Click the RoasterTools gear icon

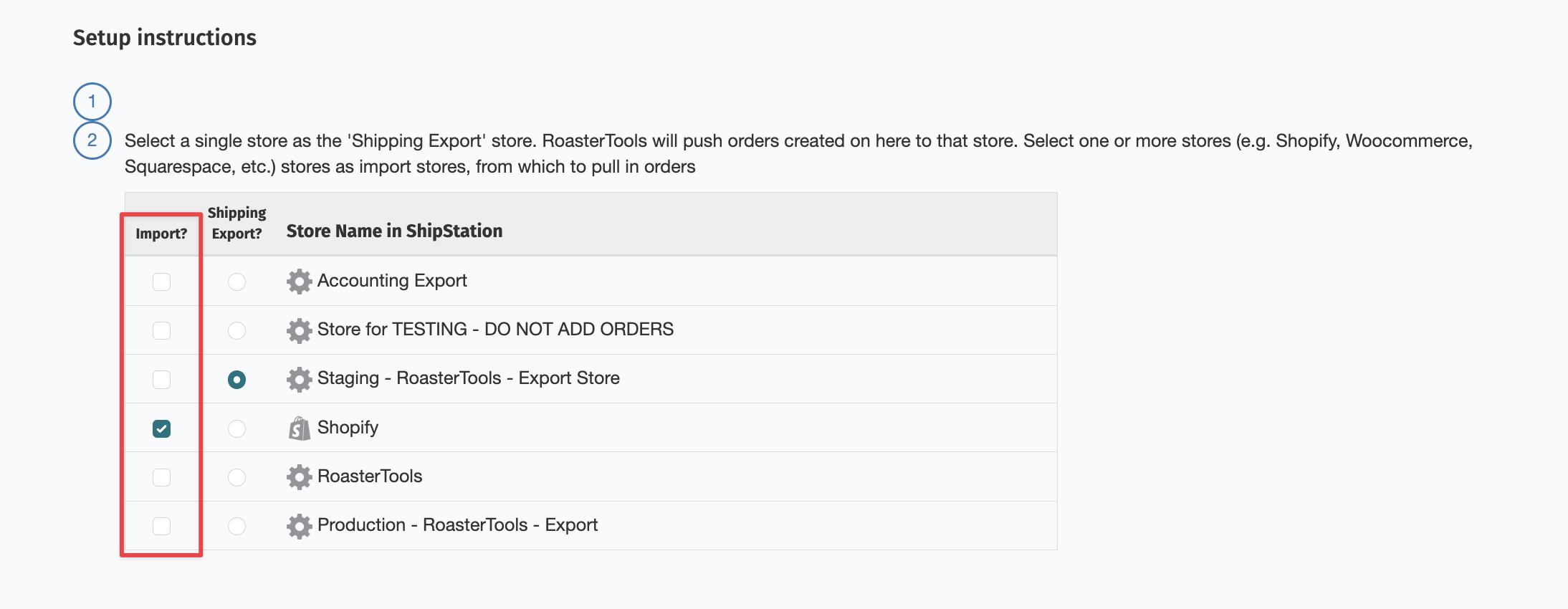299,477
